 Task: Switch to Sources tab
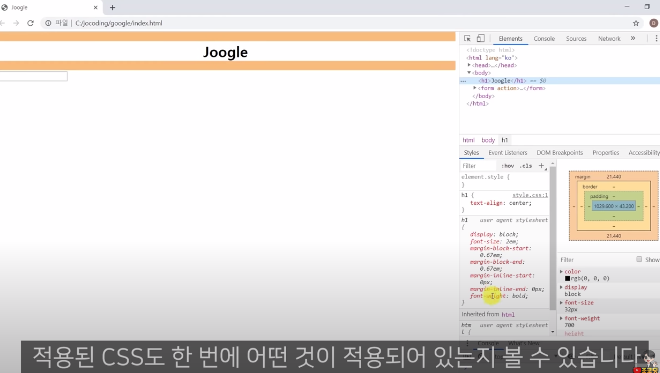(x=576, y=38)
